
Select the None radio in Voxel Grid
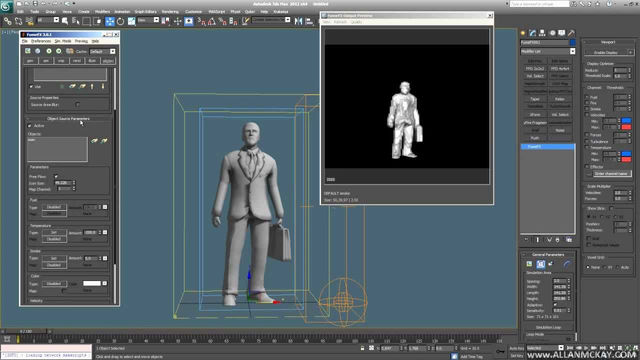point(588,267)
